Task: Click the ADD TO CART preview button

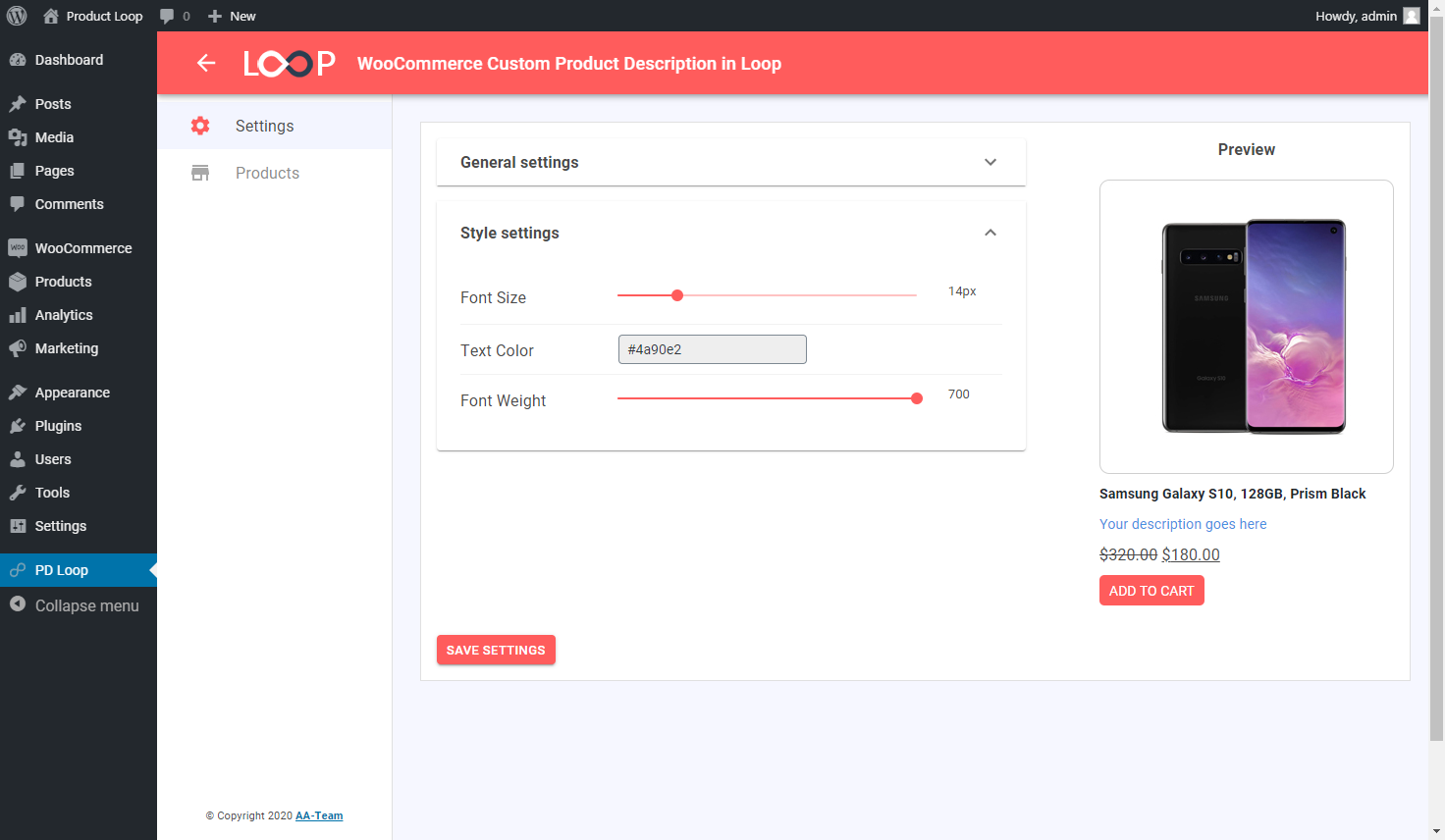Action: (1151, 591)
